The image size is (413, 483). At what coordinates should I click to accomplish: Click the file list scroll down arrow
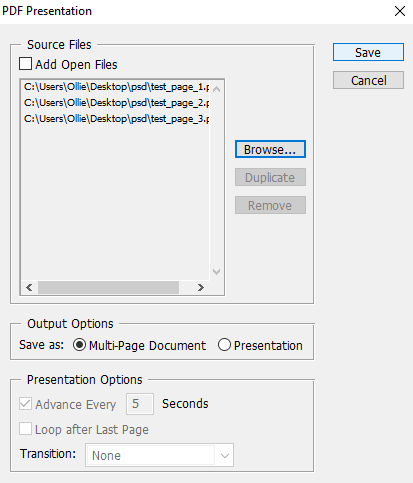217,272
